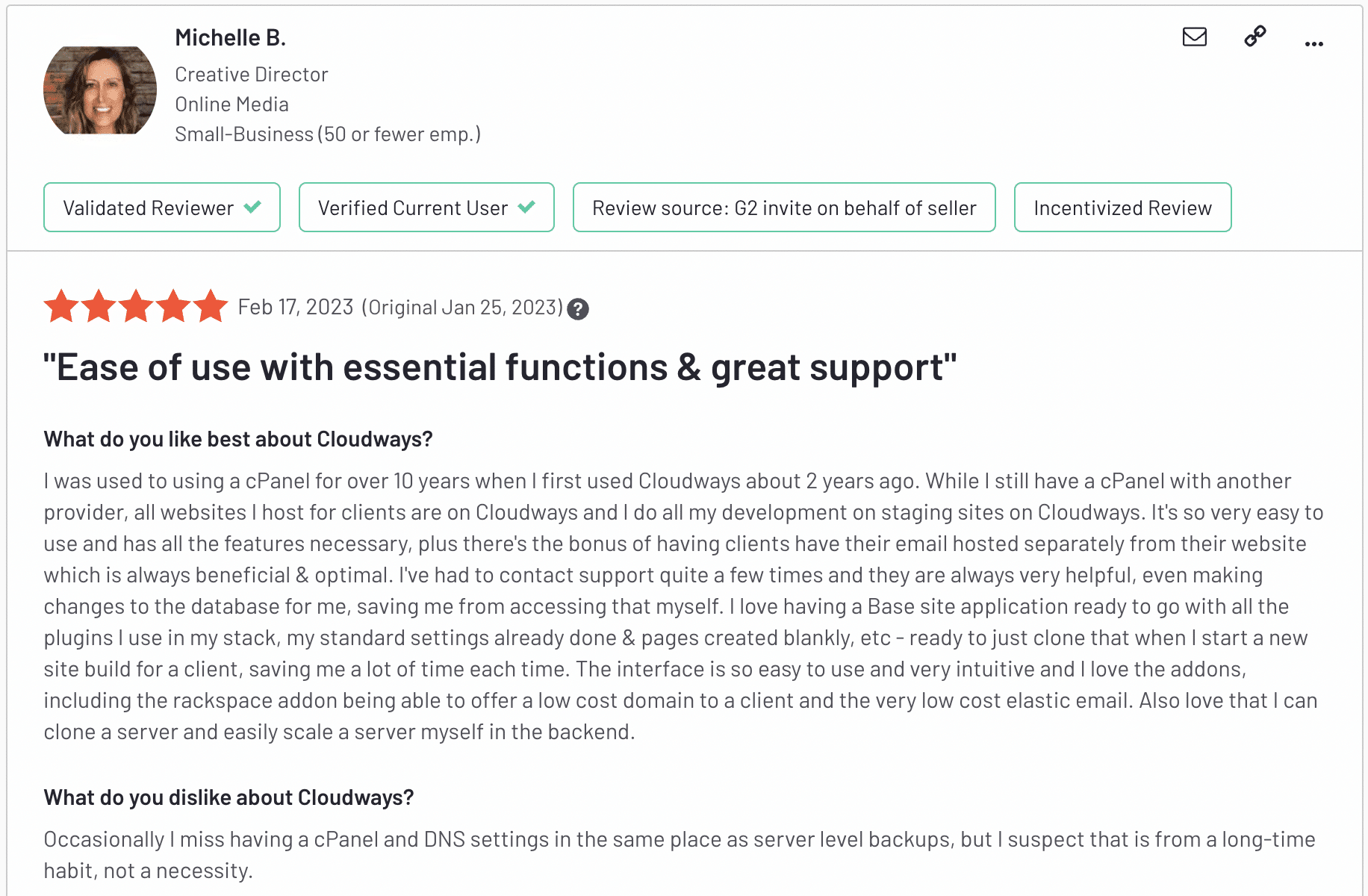This screenshot has height=896, width=1368.
Task: Open reviewer name Michelle B.
Action: [x=231, y=37]
